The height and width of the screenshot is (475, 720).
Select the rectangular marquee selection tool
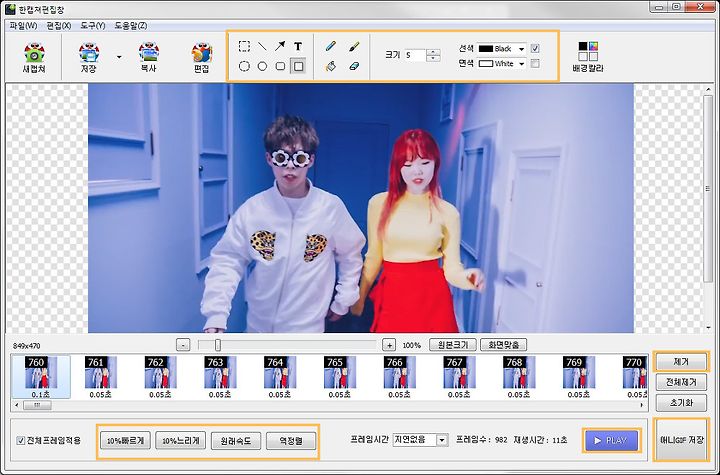click(244, 46)
